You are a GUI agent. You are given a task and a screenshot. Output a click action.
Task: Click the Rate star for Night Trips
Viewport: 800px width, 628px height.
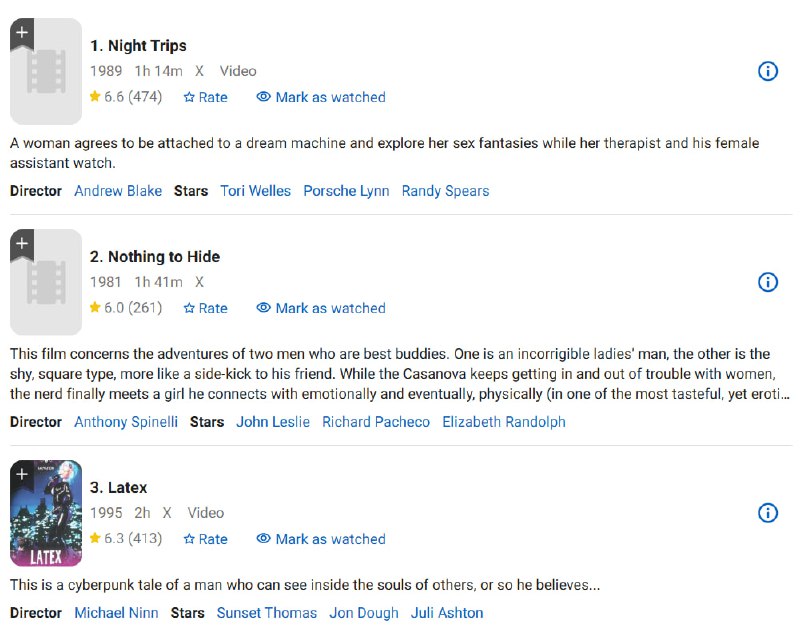tap(206, 97)
